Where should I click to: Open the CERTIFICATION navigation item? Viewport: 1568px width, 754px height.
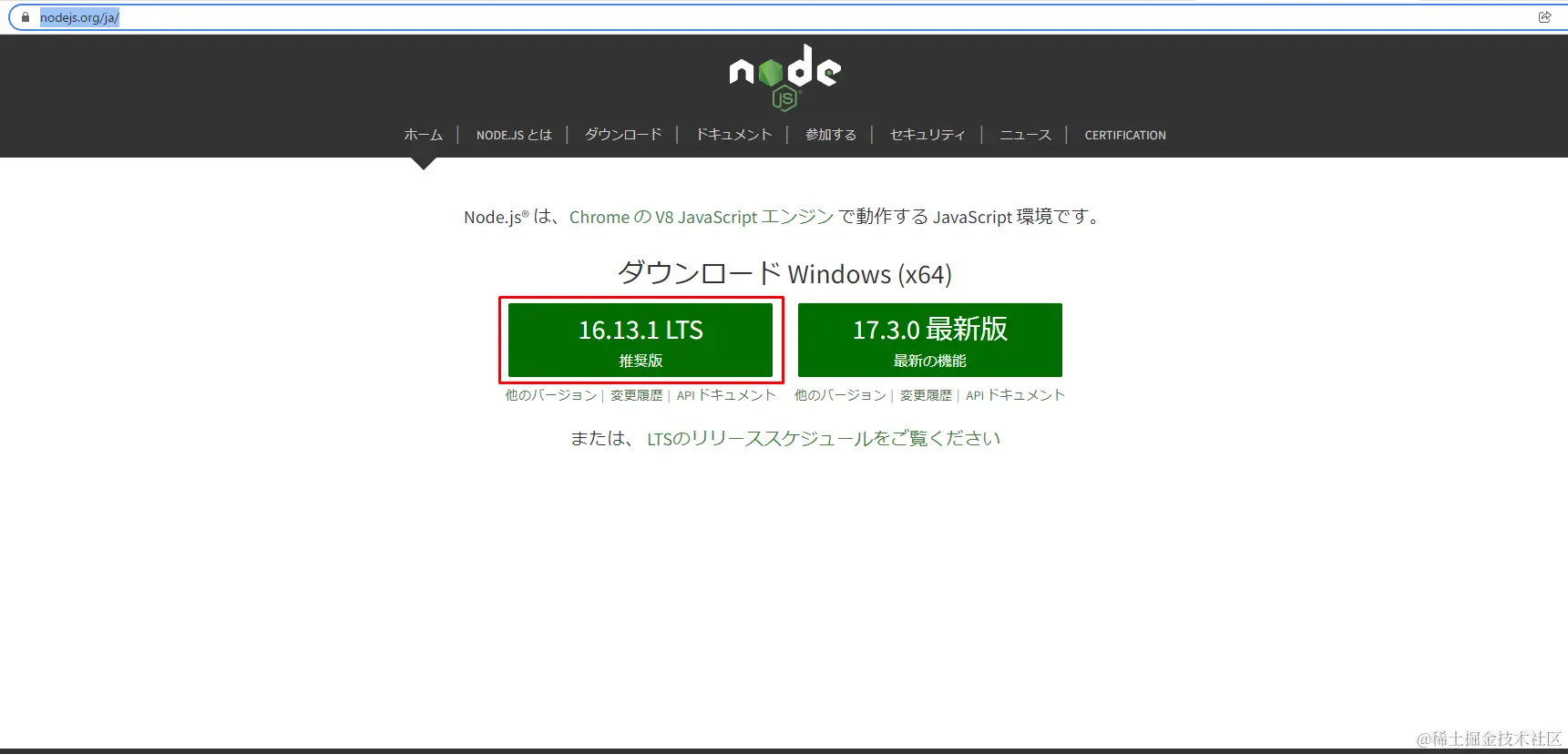pyautogui.click(x=1125, y=135)
